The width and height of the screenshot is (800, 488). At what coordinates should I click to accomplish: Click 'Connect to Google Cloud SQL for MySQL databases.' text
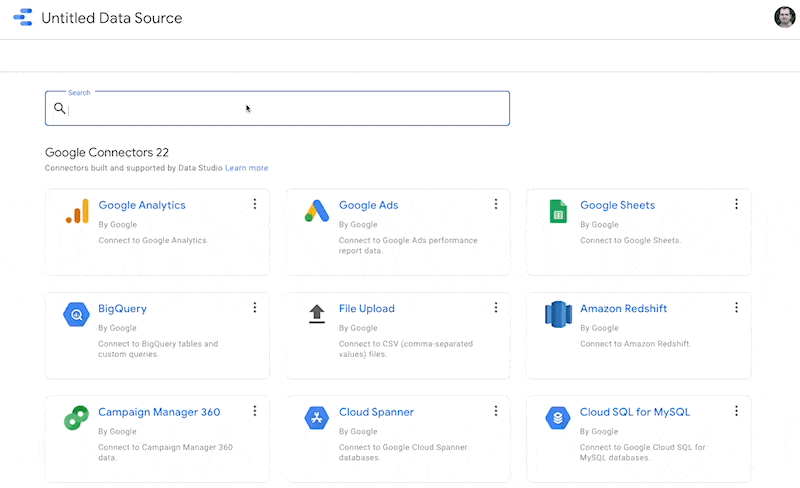tap(642, 452)
